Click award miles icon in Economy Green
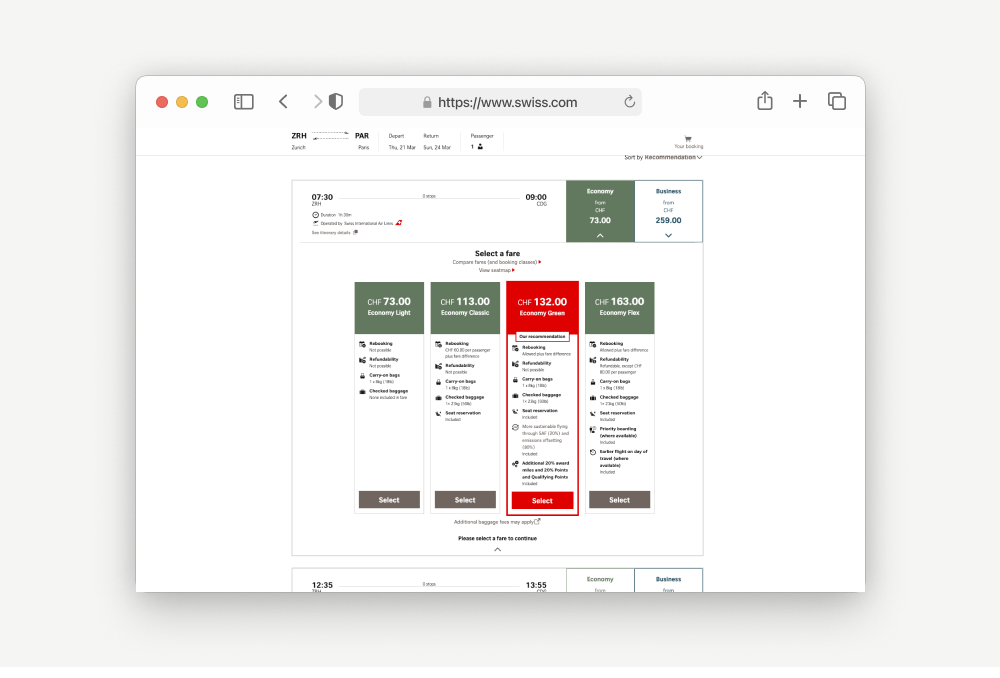 (x=515, y=464)
